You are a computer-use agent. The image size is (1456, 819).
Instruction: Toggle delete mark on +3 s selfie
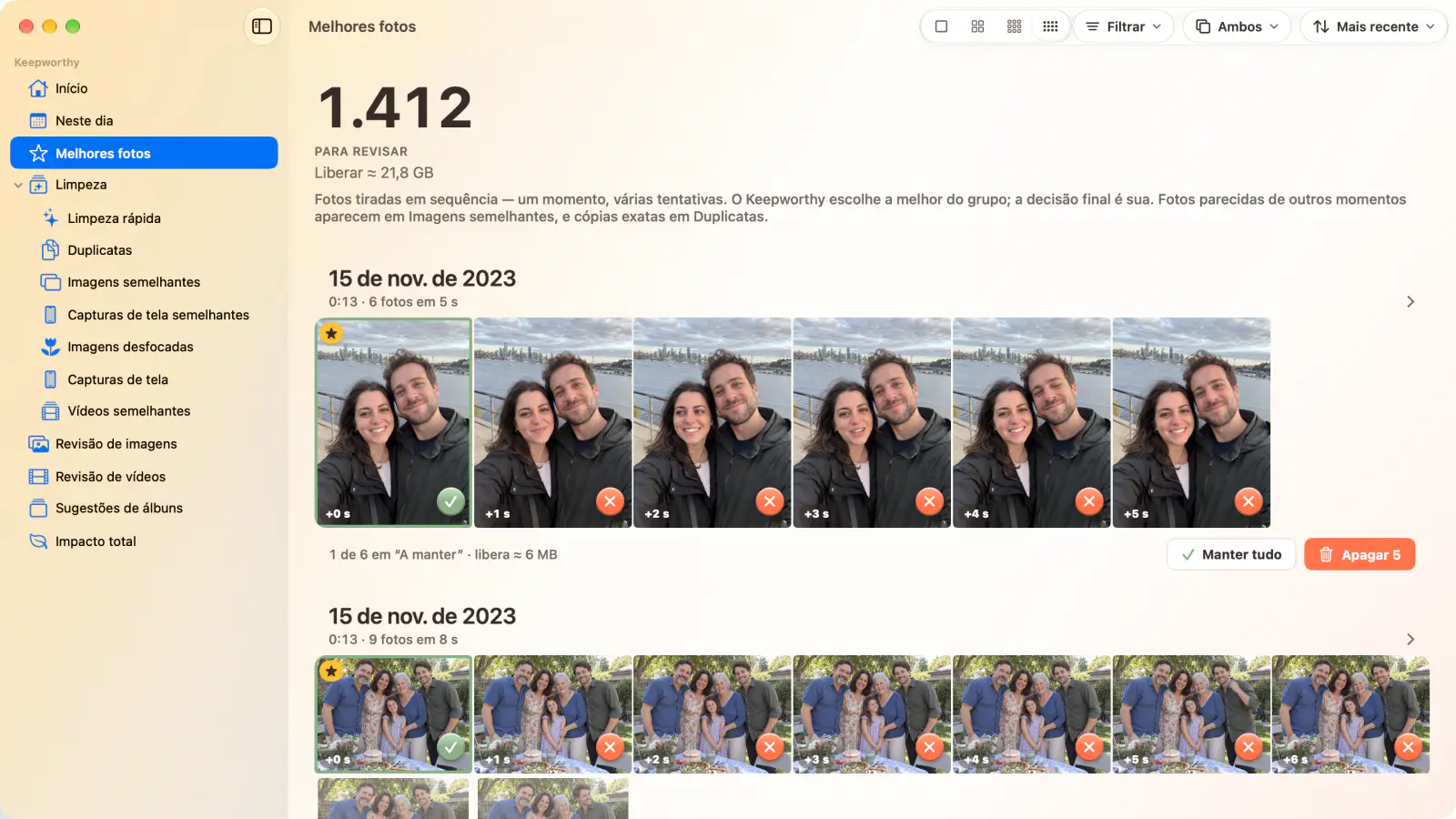point(929,501)
